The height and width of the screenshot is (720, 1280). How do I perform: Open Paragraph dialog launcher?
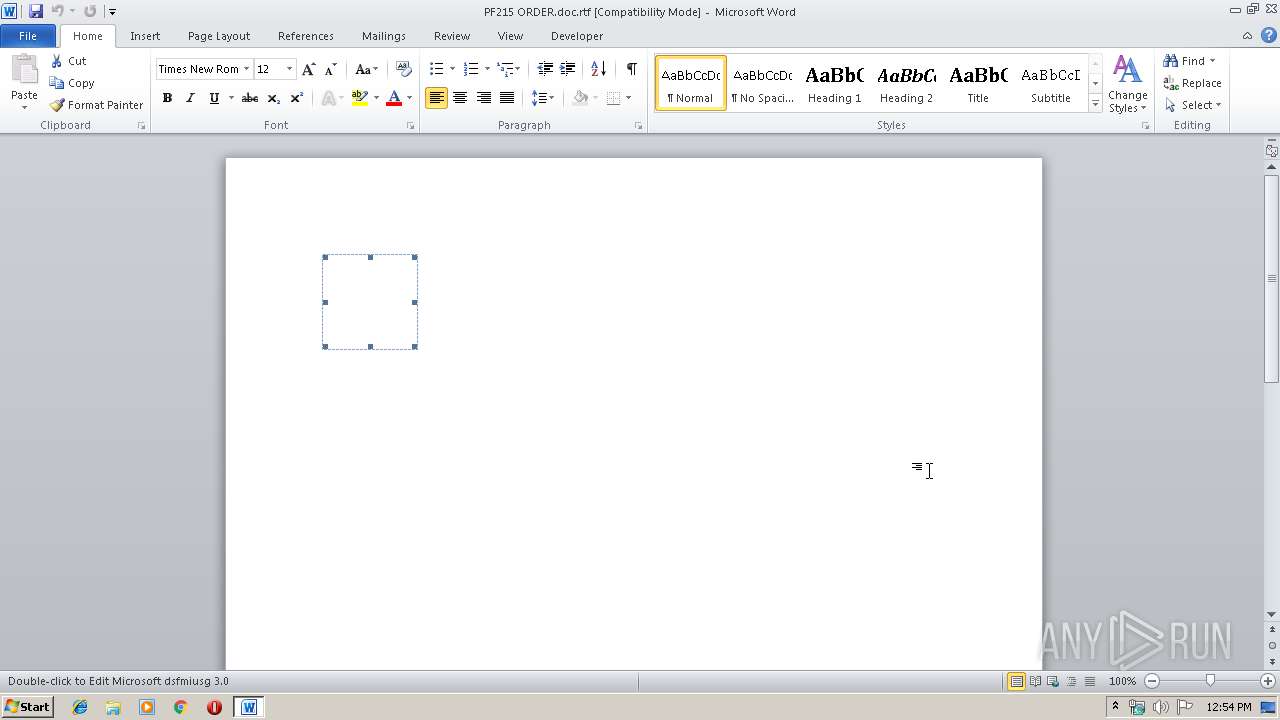coord(639,126)
